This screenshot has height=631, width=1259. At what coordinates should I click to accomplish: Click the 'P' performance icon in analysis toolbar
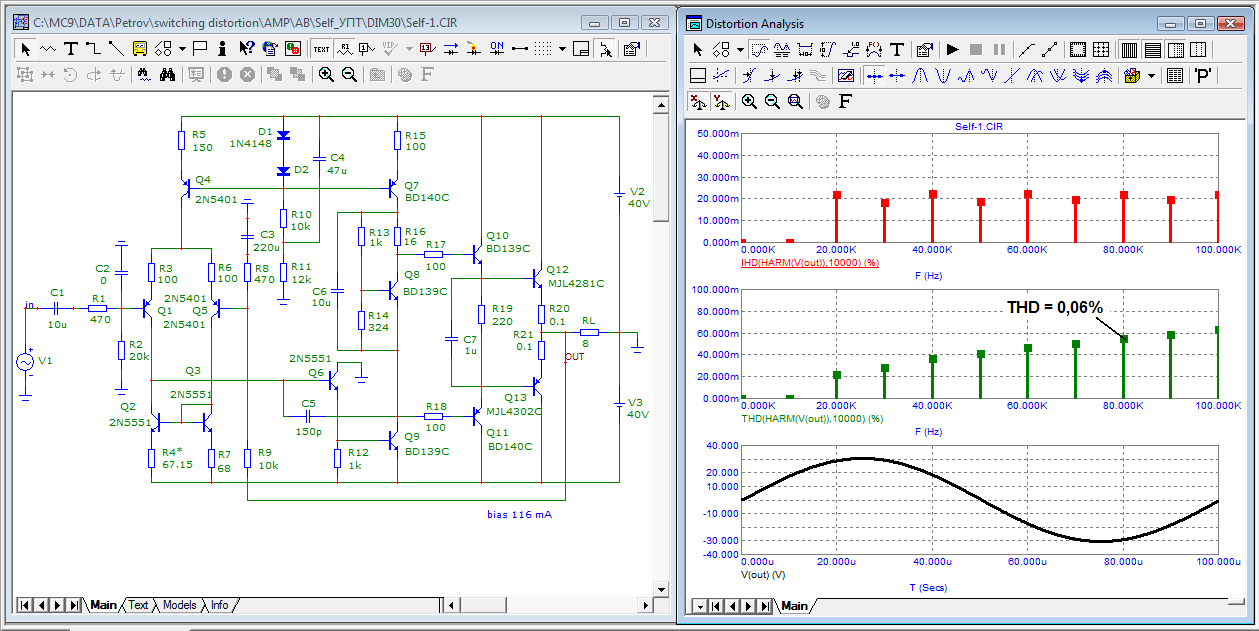(x=1203, y=76)
